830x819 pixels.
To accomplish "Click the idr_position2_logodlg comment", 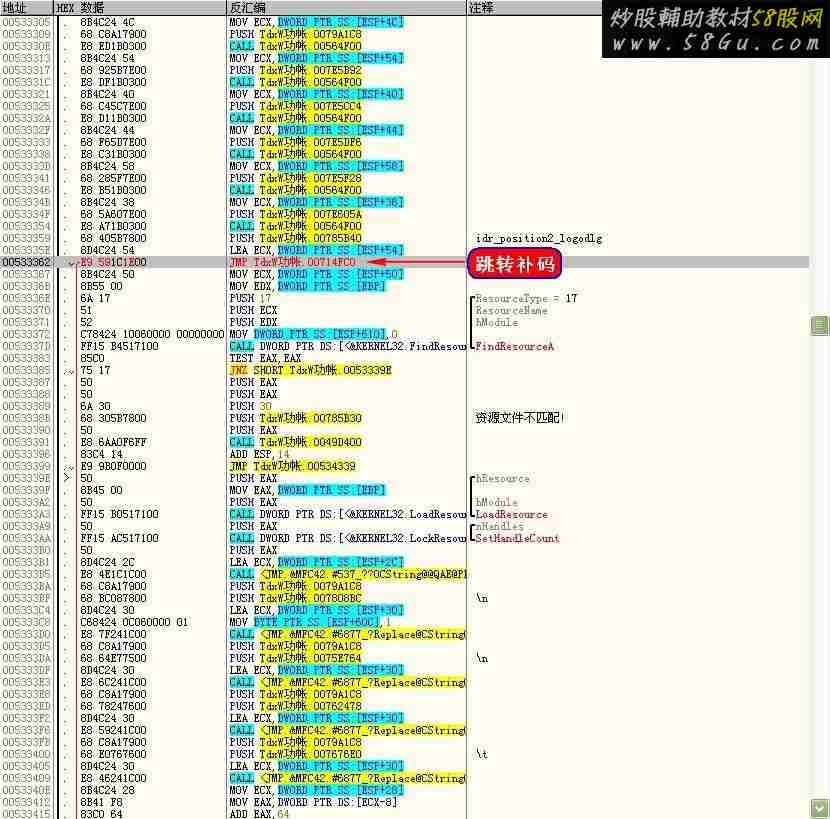I will click(x=538, y=238).
